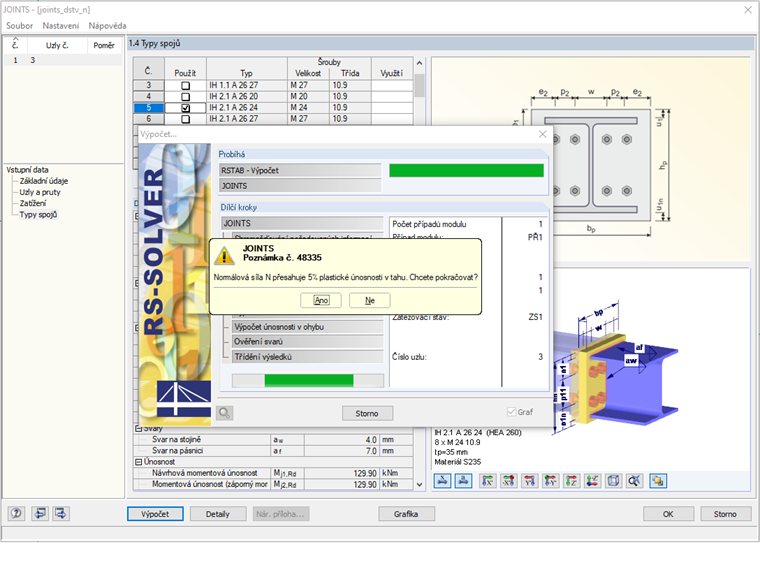Open the help icon at bottom left
The width and height of the screenshot is (760, 570).
click(x=16, y=513)
